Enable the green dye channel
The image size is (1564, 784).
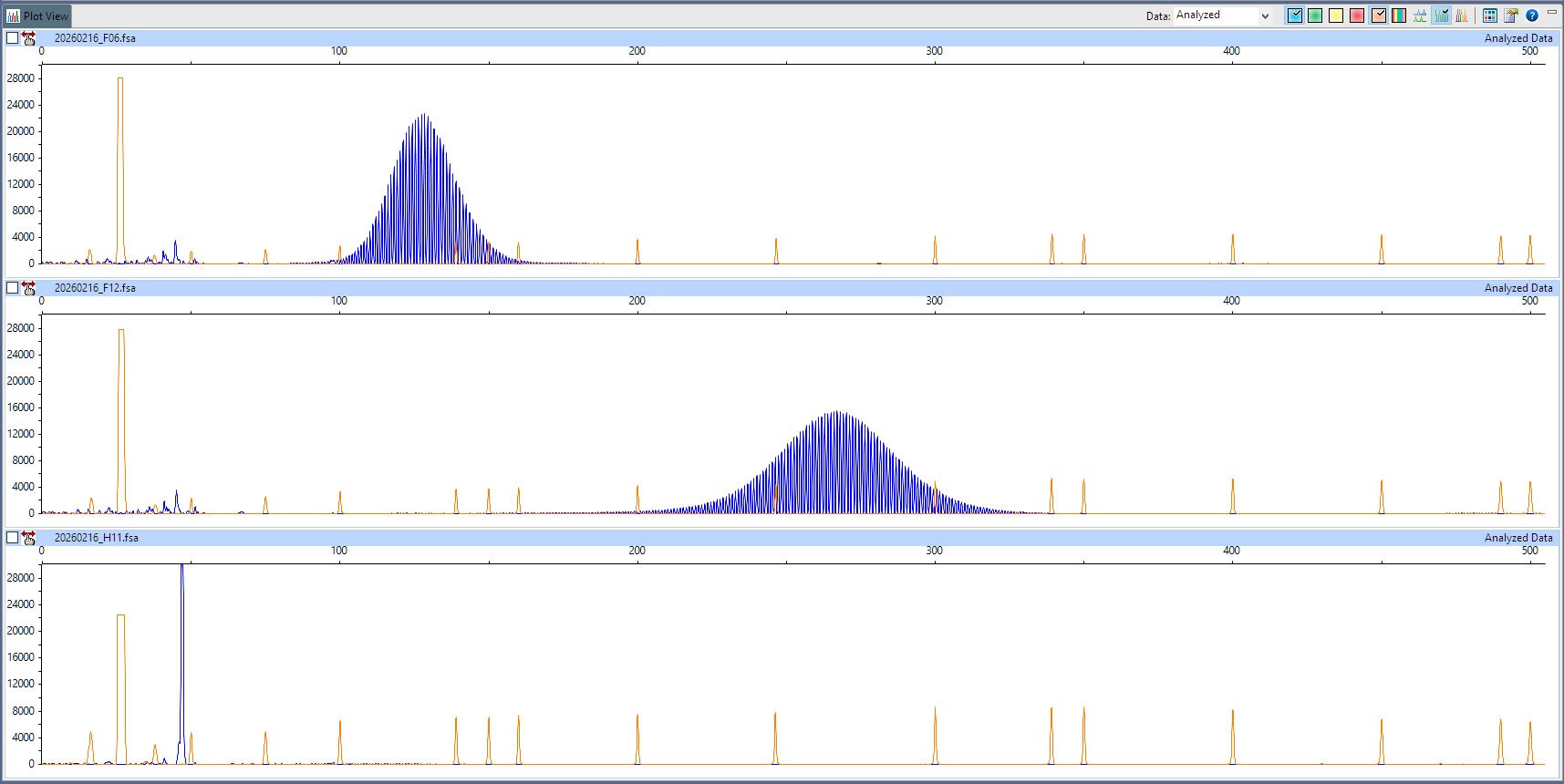tap(1315, 15)
